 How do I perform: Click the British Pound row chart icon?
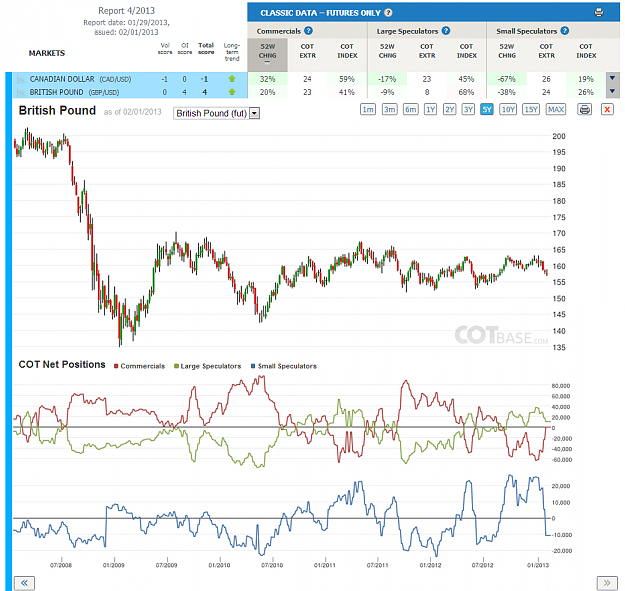[x=21, y=92]
